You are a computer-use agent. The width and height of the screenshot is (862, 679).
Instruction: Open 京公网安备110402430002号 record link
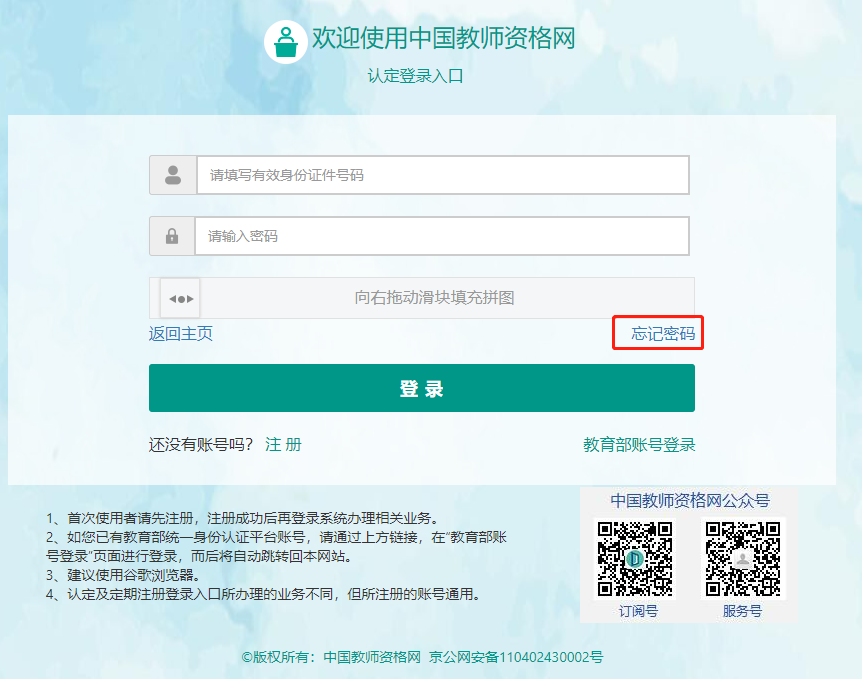coord(516,657)
